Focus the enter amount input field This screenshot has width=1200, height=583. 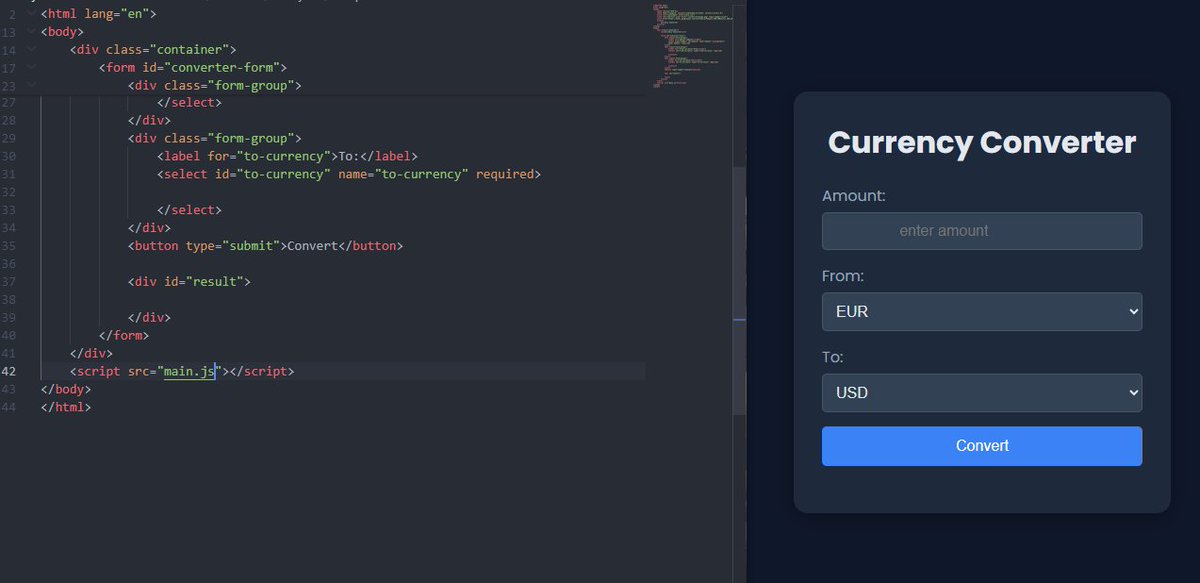pyautogui.click(x=982, y=231)
